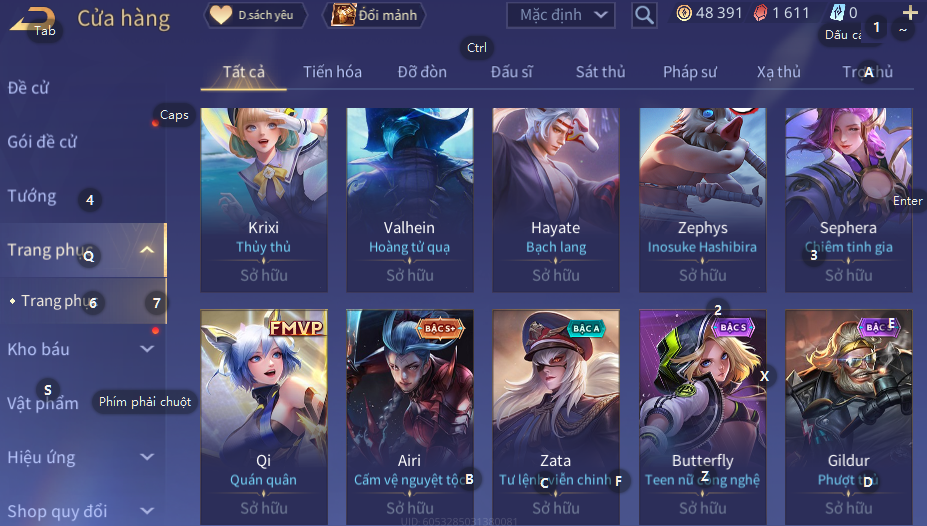Open the search magnifier icon

644,15
